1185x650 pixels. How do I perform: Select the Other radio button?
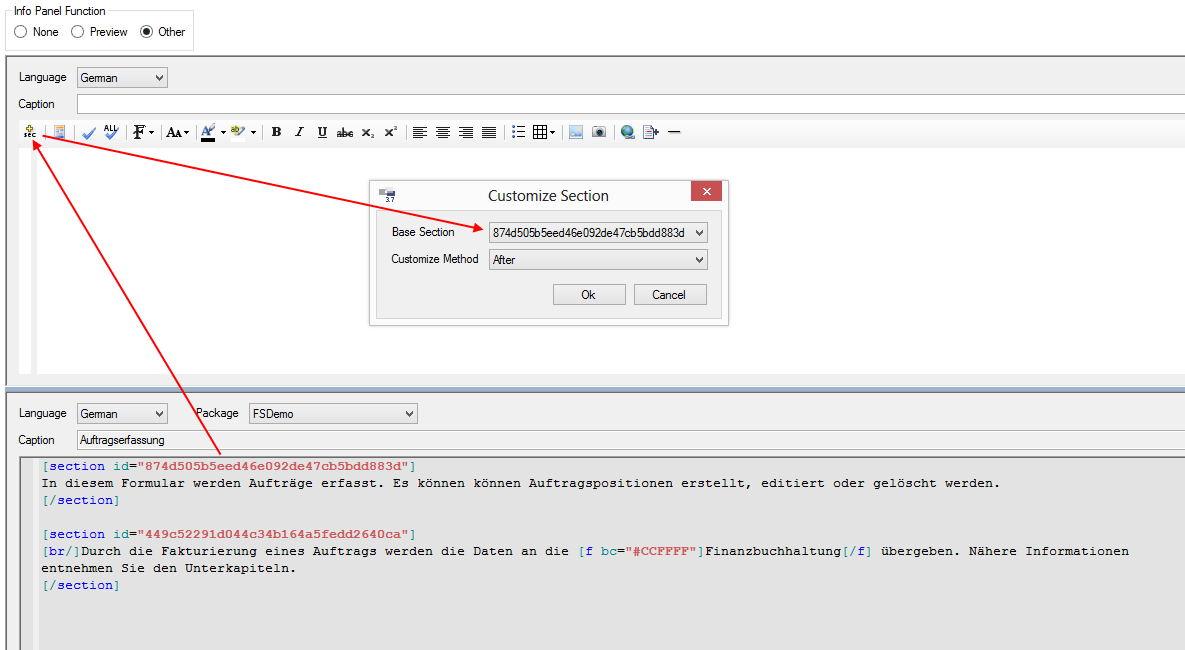[x=147, y=32]
